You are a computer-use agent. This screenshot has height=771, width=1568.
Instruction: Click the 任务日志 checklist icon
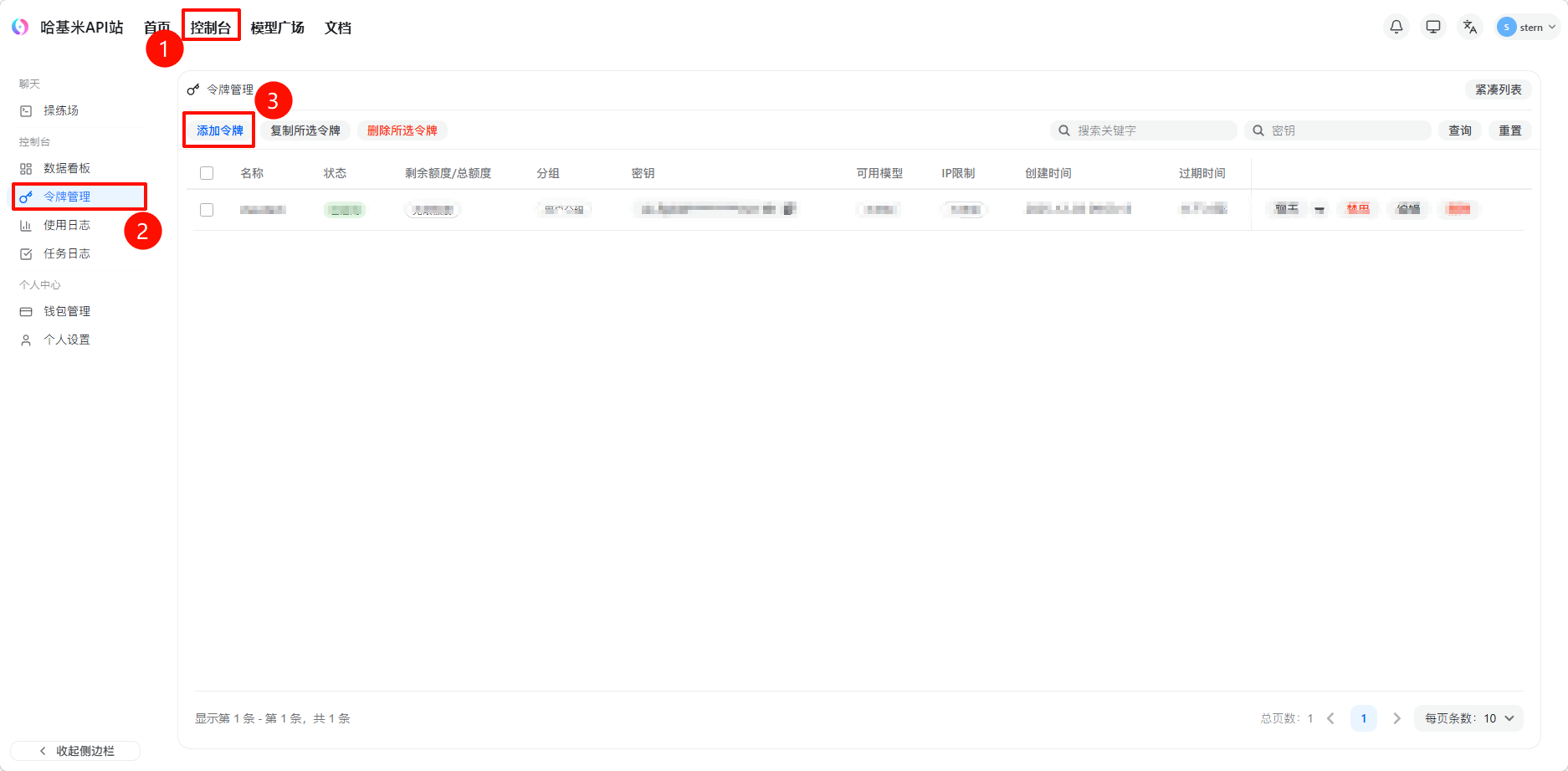point(26,253)
